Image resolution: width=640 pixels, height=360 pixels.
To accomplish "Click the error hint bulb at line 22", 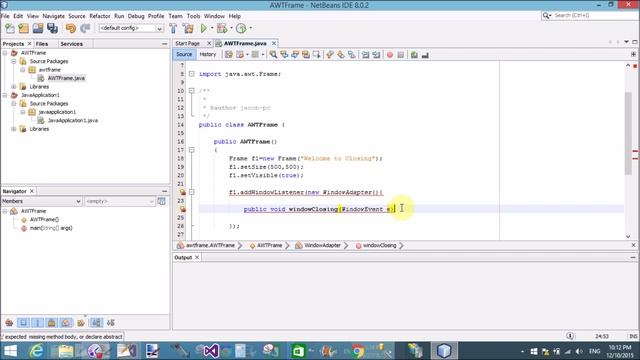I will pos(182,192).
